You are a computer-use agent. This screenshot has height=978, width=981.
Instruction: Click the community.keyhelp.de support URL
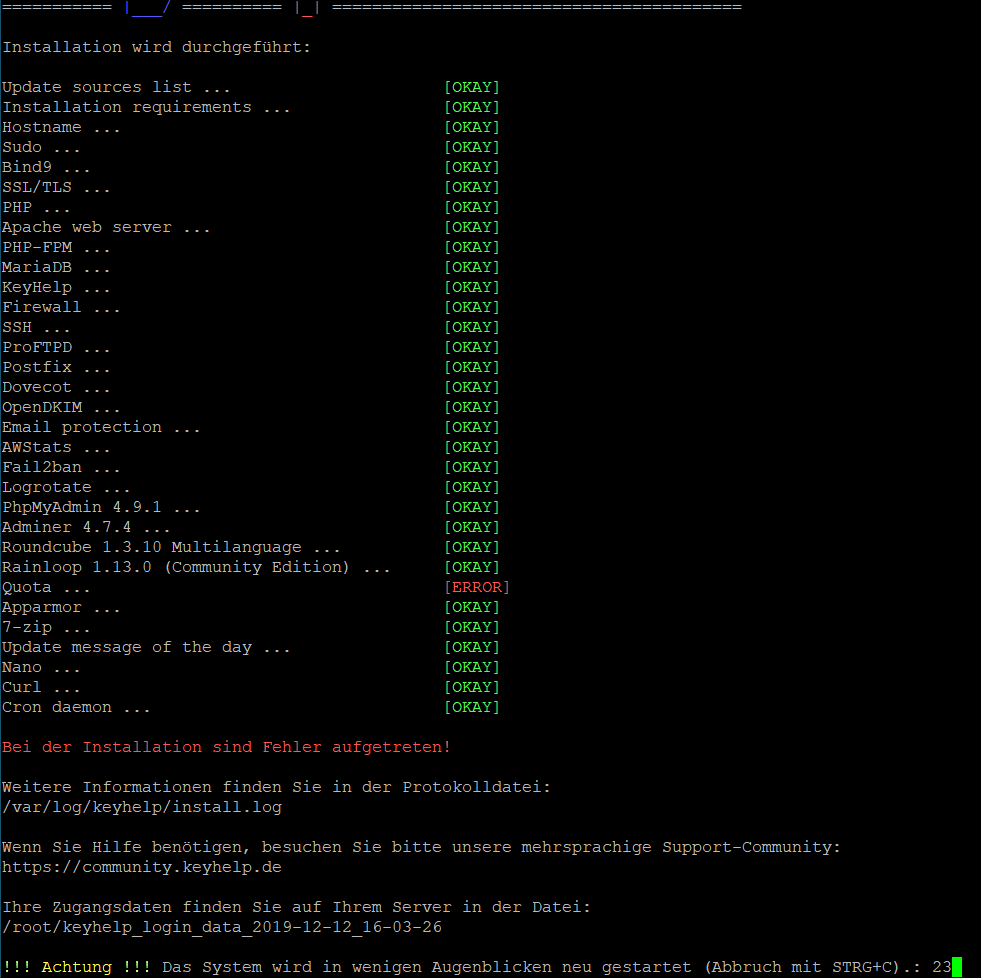pyautogui.click(x=141, y=867)
